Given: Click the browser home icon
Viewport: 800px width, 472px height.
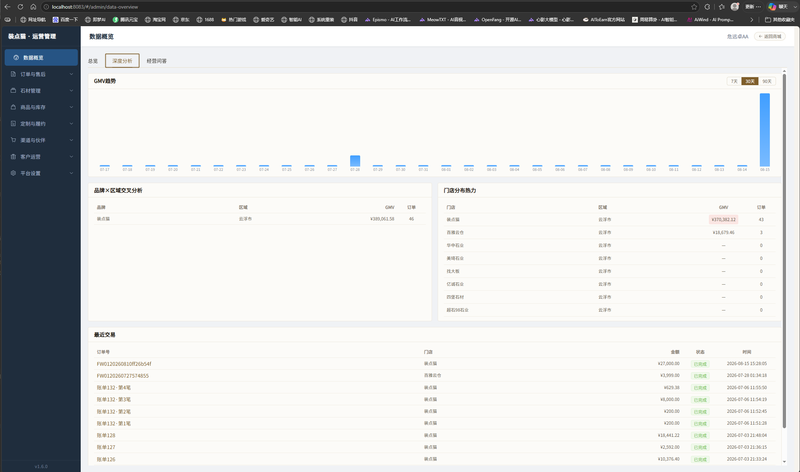Looking at the screenshot, I should [x=33, y=7].
